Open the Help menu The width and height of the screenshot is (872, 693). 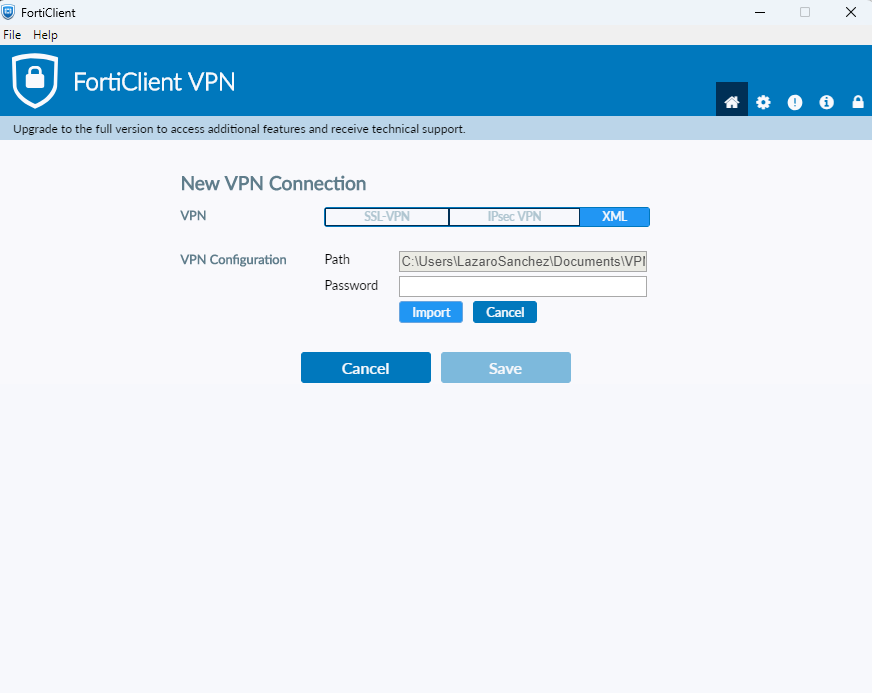coord(45,34)
